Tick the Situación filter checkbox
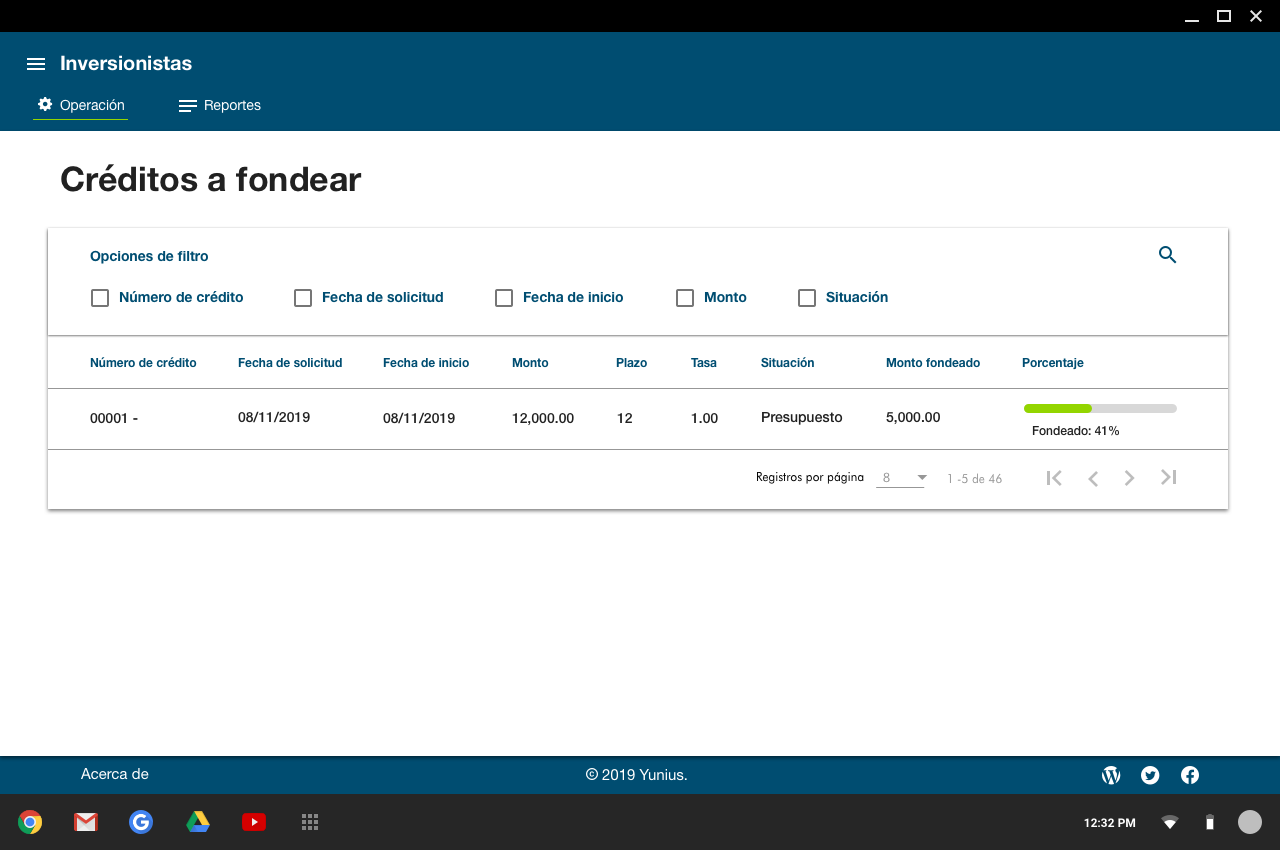This screenshot has width=1280, height=850. [807, 298]
